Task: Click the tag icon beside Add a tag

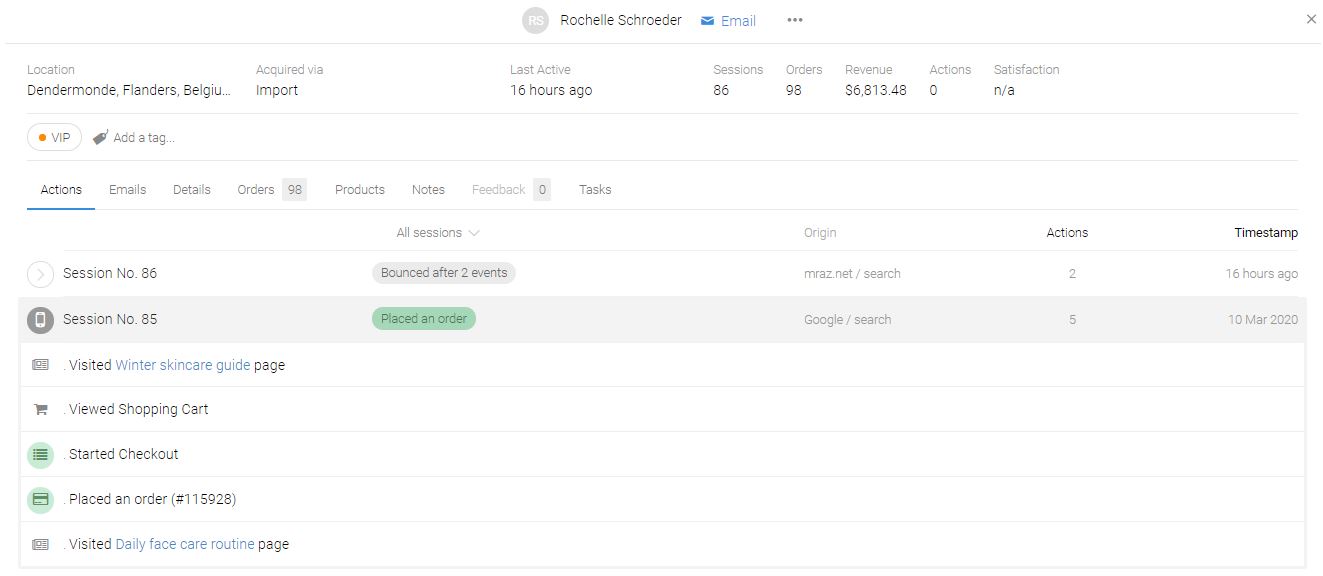Action: tap(100, 138)
